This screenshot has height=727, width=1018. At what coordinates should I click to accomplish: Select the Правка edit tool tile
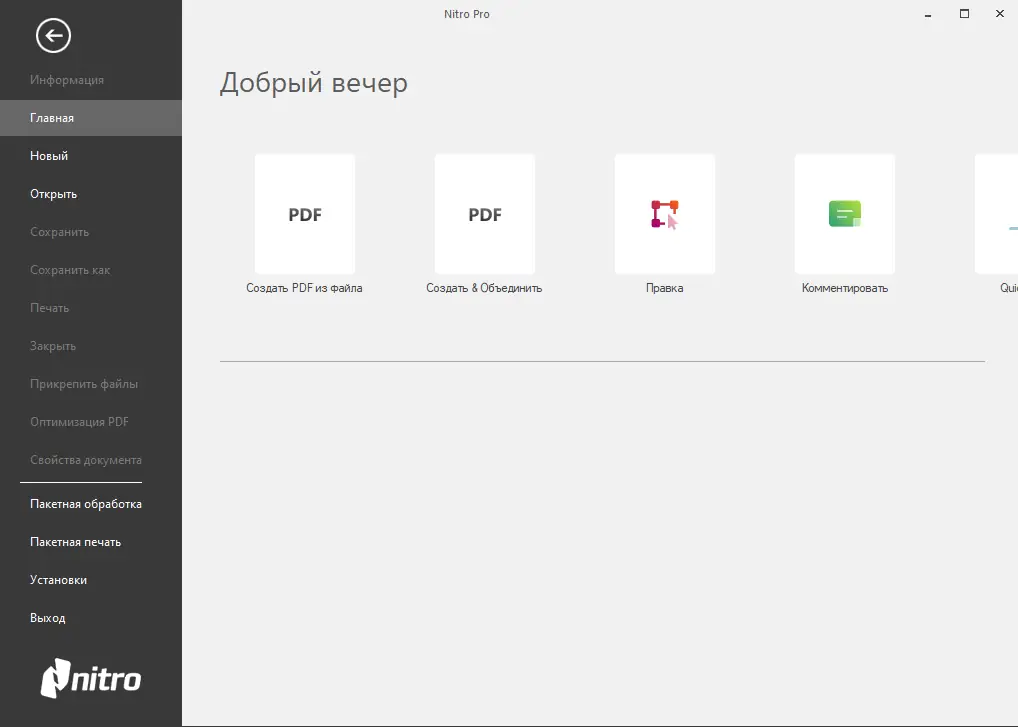pos(665,214)
